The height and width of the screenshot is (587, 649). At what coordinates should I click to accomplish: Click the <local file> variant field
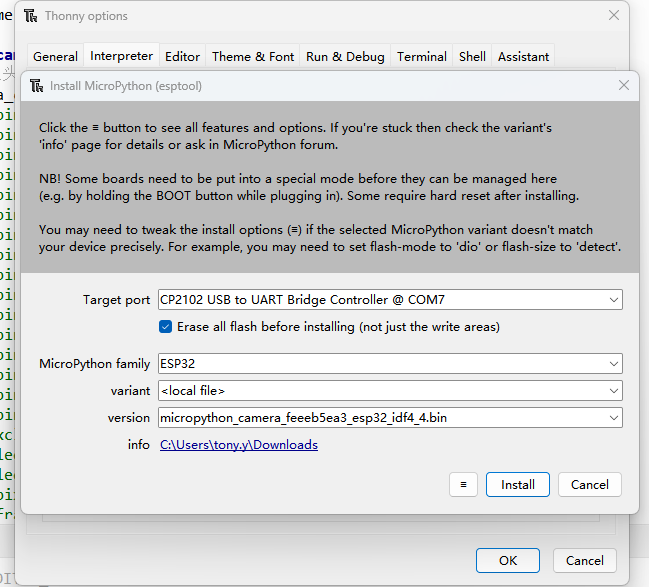390,391
